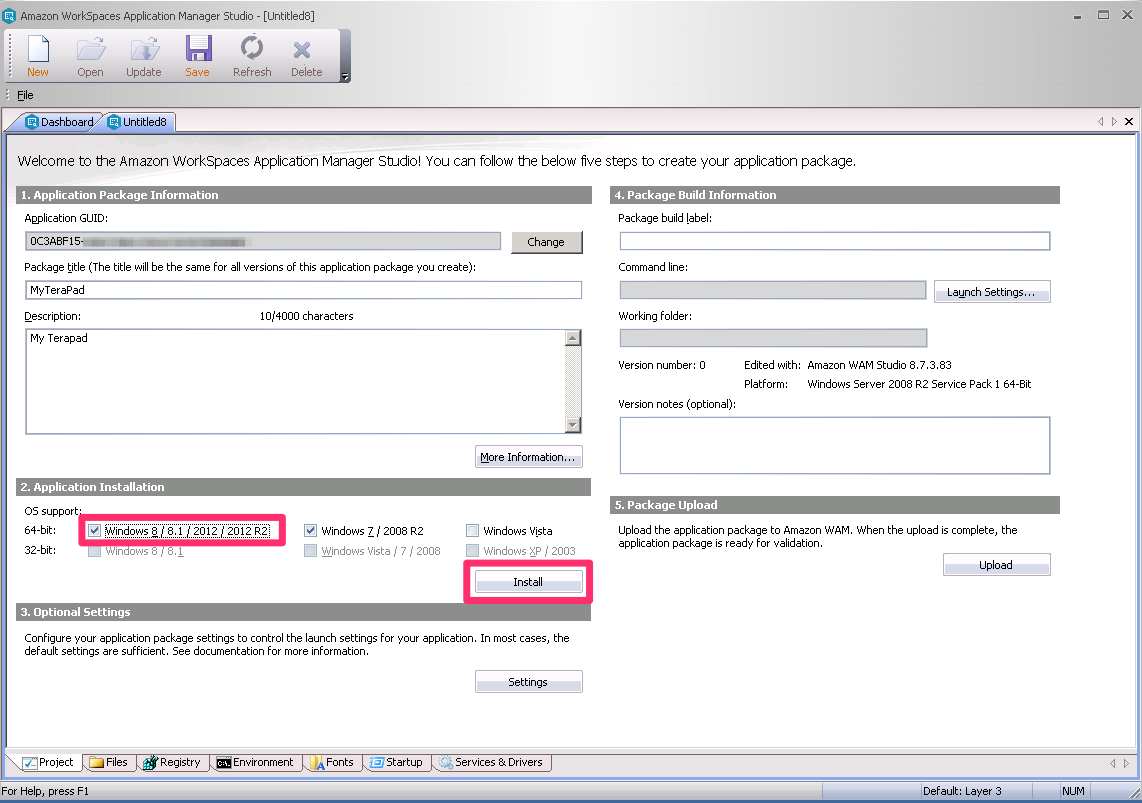Click the left tab navigation chevron
Viewport: 1142px width, 803px height.
[x=1101, y=121]
